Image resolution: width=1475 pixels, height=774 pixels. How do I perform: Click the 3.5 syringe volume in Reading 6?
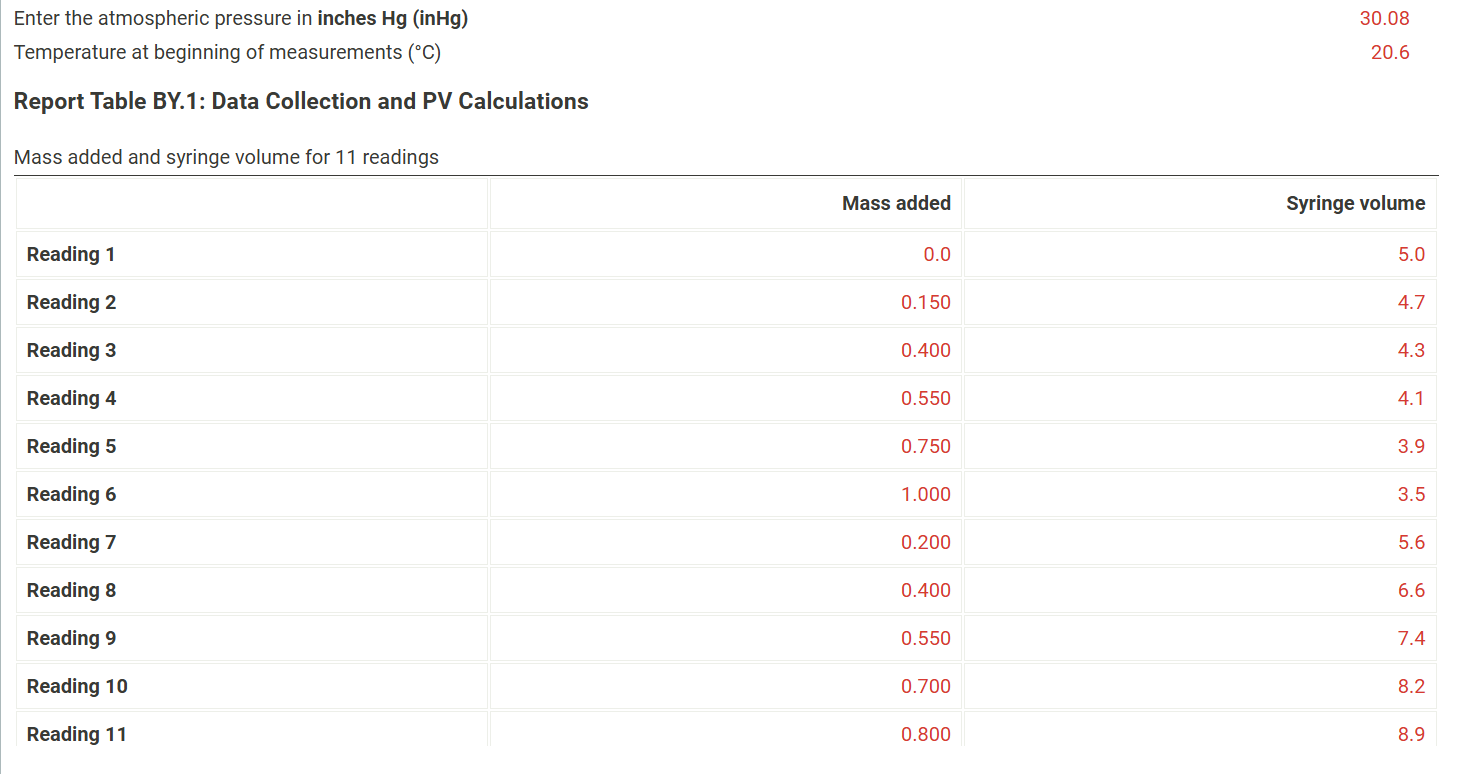1413,494
